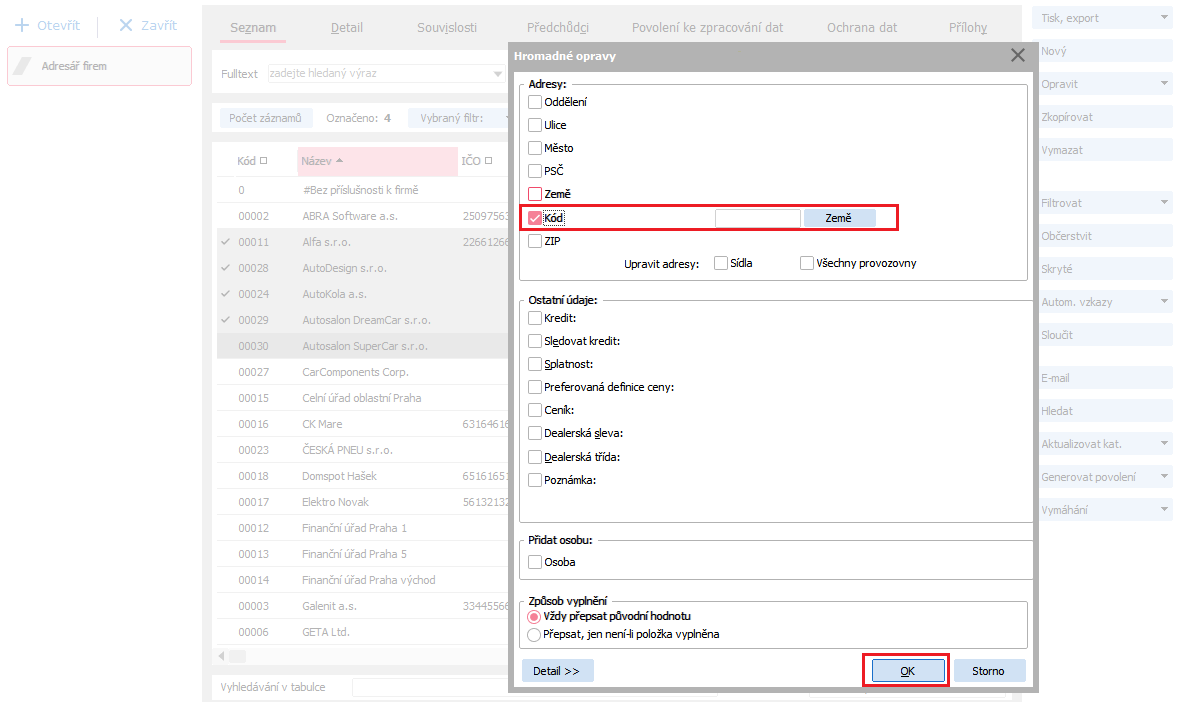Click the Kód country code input field
1182x702 pixels.
click(x=757, y=218)
